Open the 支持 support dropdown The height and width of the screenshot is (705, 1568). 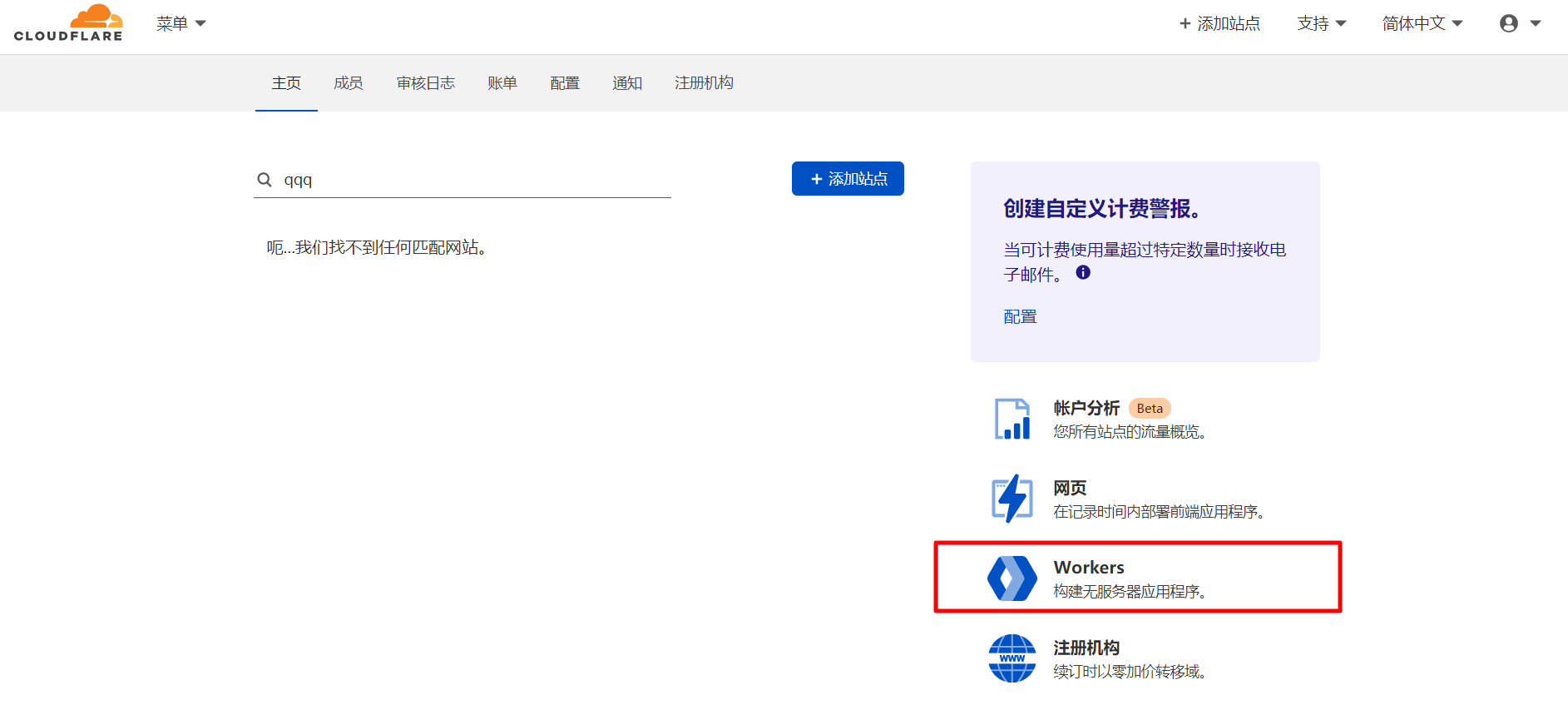point(1321,23)
